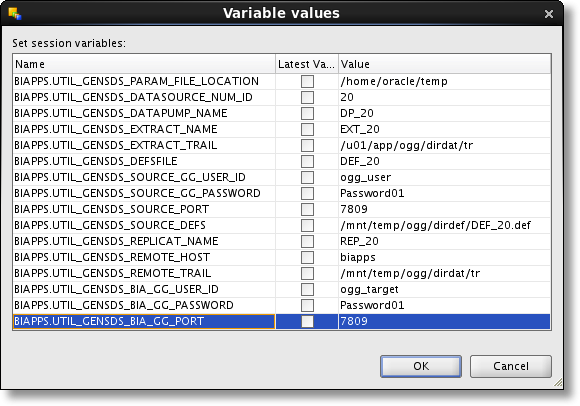
Task: Confirm with the OK button
Action: pyautogui.click(x=421, y=366)
